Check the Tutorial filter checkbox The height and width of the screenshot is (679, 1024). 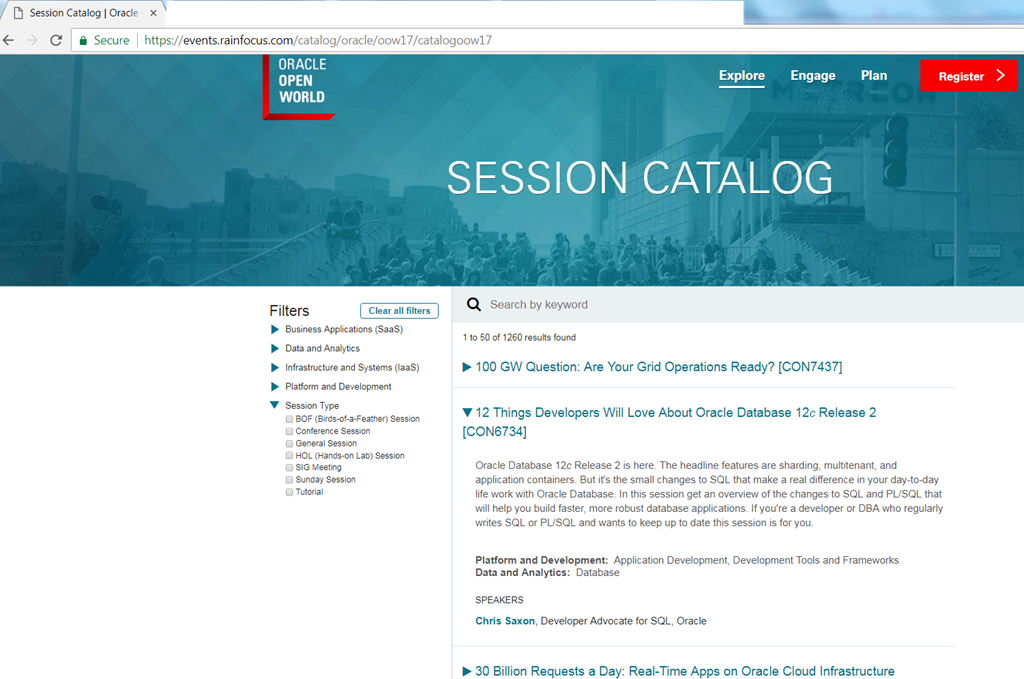(289, 492)
